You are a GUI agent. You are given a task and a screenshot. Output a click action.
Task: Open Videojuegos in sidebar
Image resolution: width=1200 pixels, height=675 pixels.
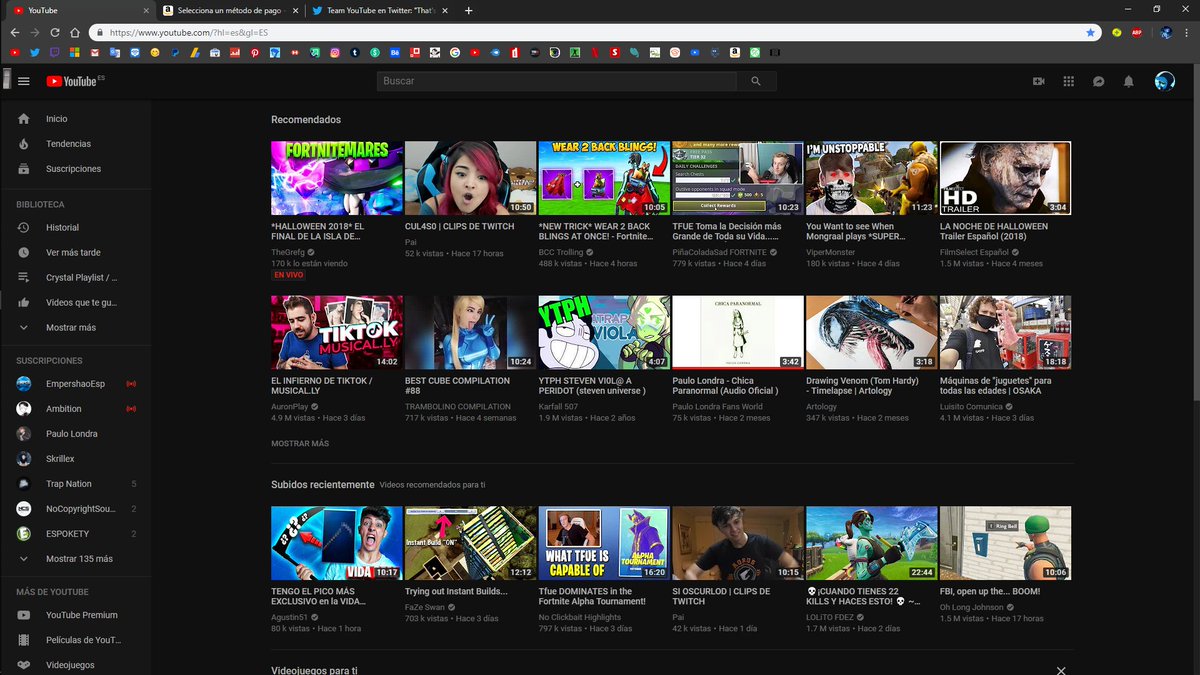pos(76,664)
